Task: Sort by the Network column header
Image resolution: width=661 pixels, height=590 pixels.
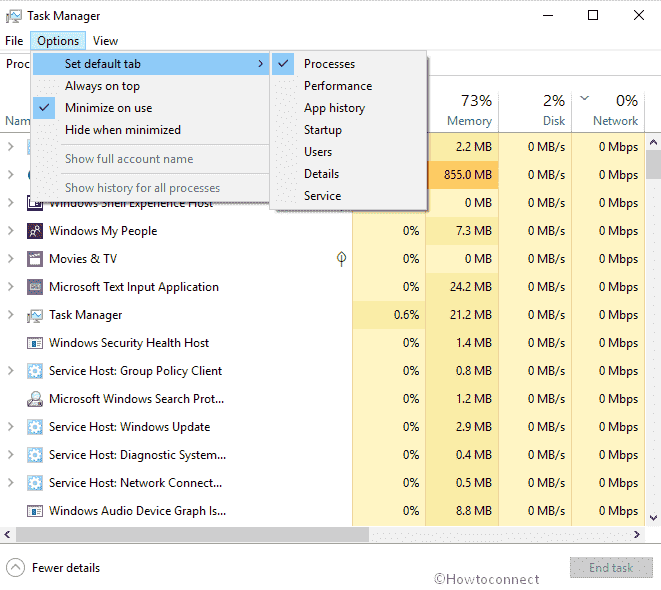Action: tap(608, 110)
